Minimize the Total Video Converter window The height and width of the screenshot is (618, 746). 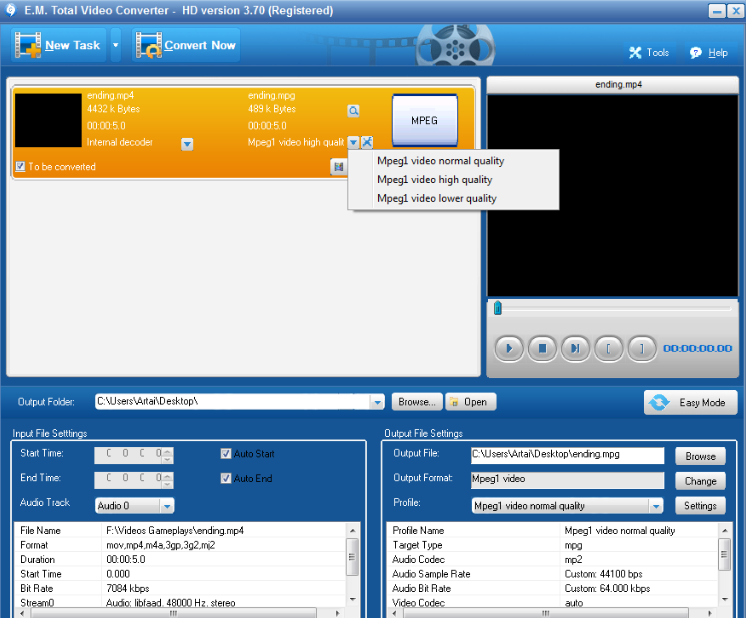tap(717, 10)
